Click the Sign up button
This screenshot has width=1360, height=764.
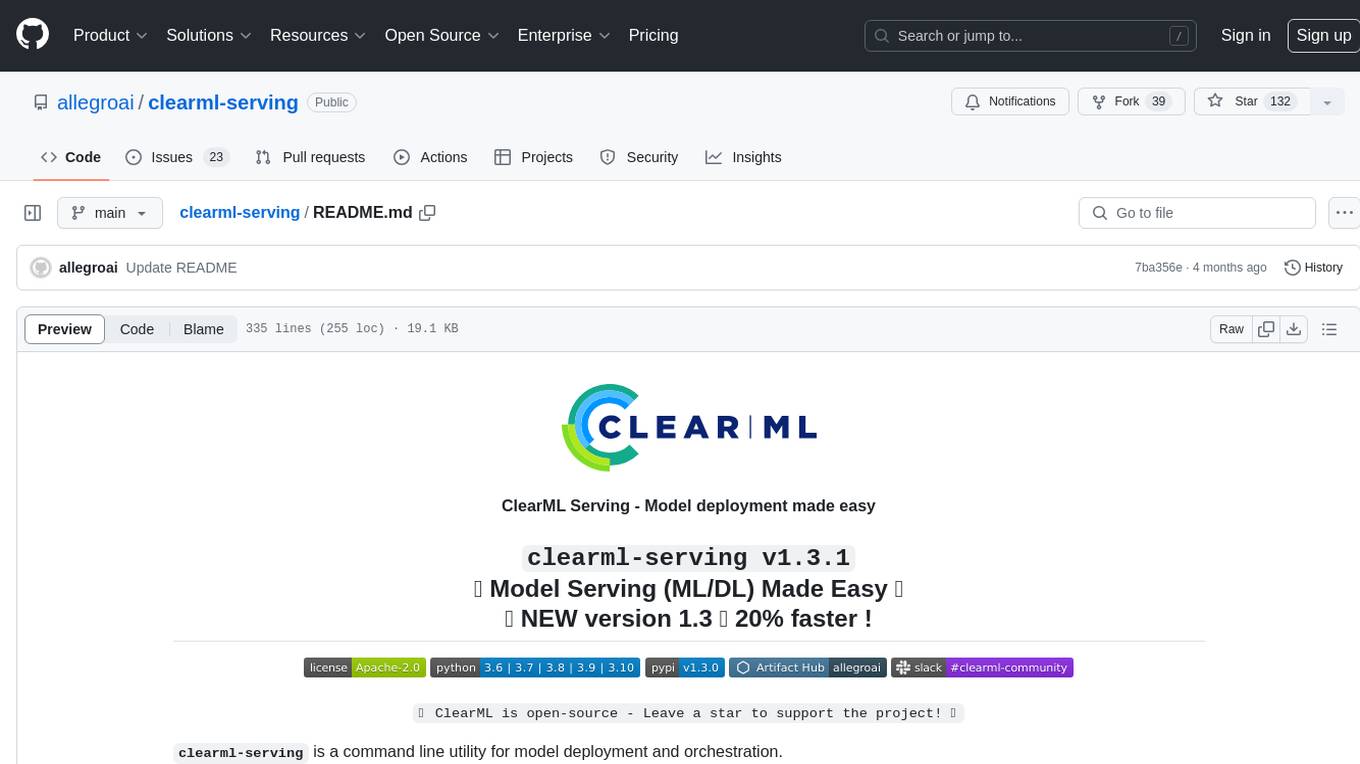[1323, 35]
